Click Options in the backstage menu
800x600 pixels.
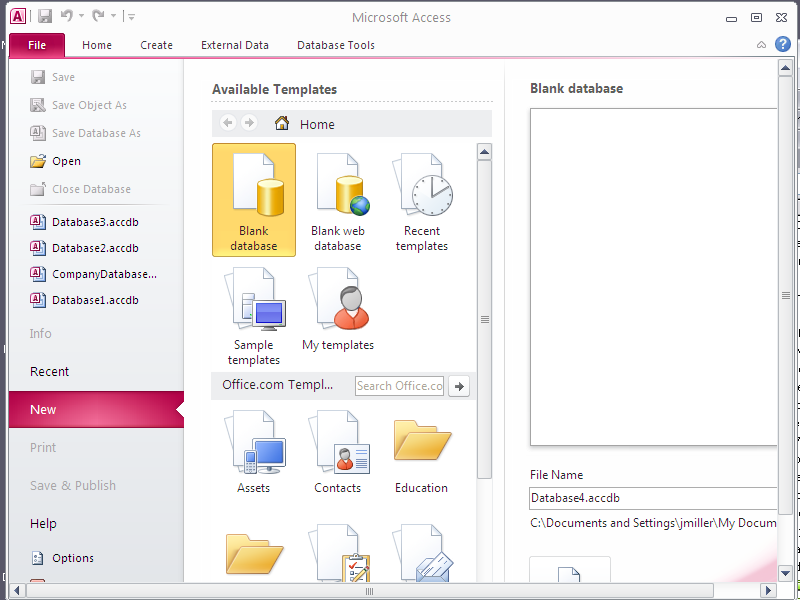point(73,558)
